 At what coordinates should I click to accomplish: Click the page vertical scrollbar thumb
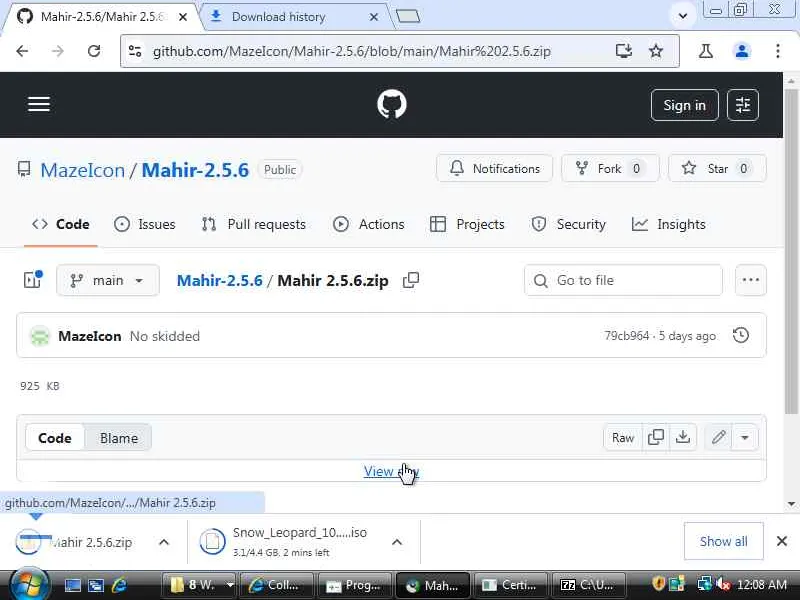click(790, 250)
